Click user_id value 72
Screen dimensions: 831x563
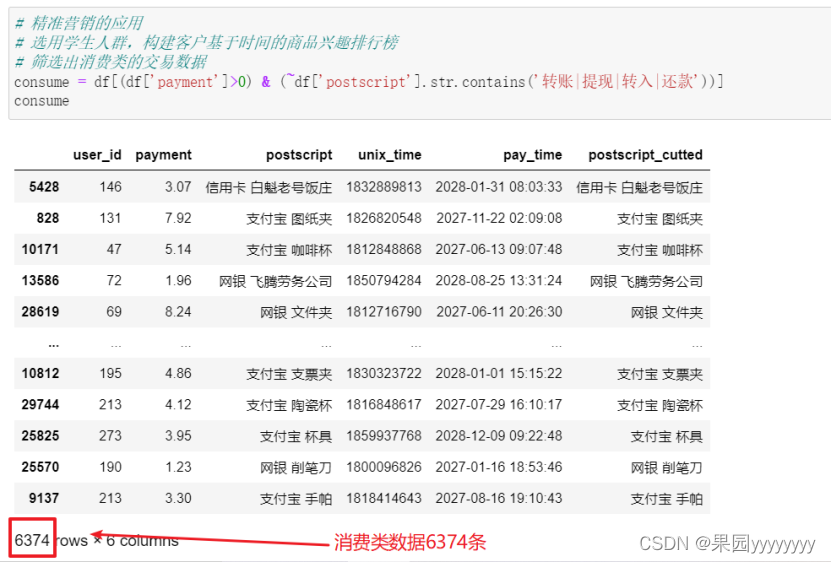coord(114,280)
